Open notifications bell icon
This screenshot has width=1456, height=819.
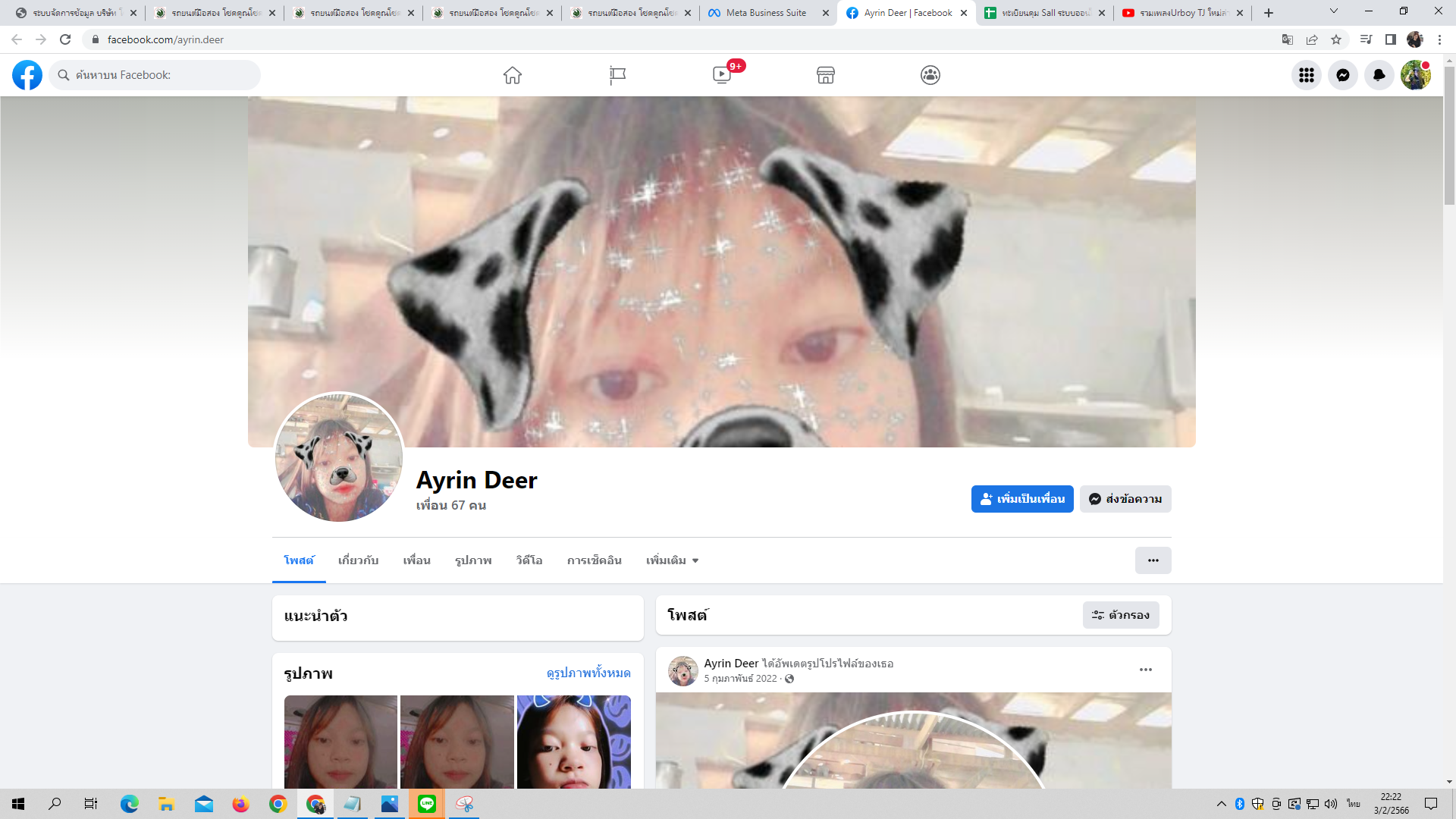click(x=1379, y=75)
